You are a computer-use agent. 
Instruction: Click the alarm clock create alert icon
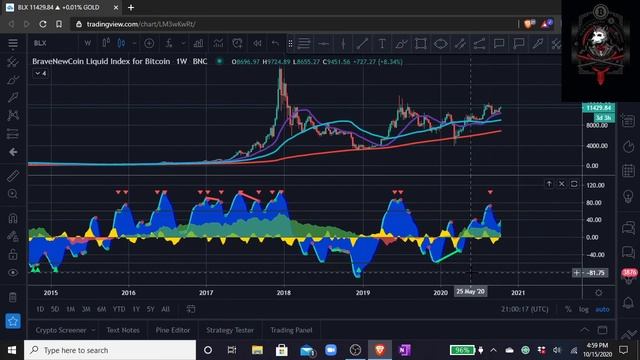click(x=237, y=43)
